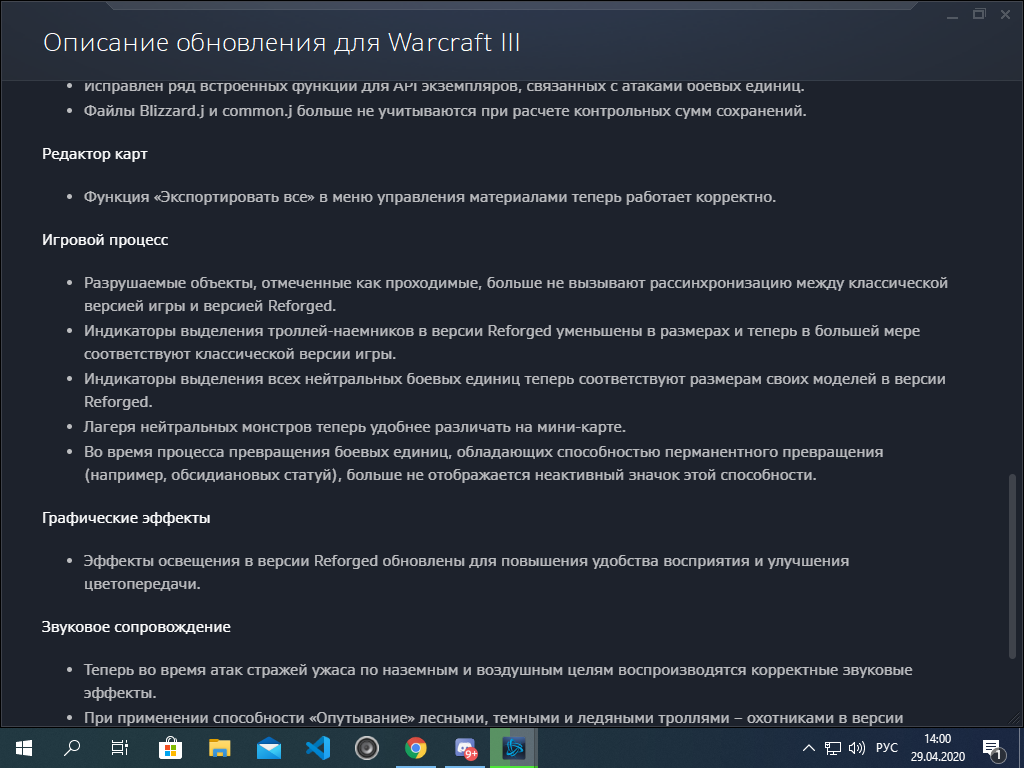The width and height of the screenshot is (1024, 768).
Task: Click the 'Эффекты освещения' Reforged bullet
Action: click(466, 572)
